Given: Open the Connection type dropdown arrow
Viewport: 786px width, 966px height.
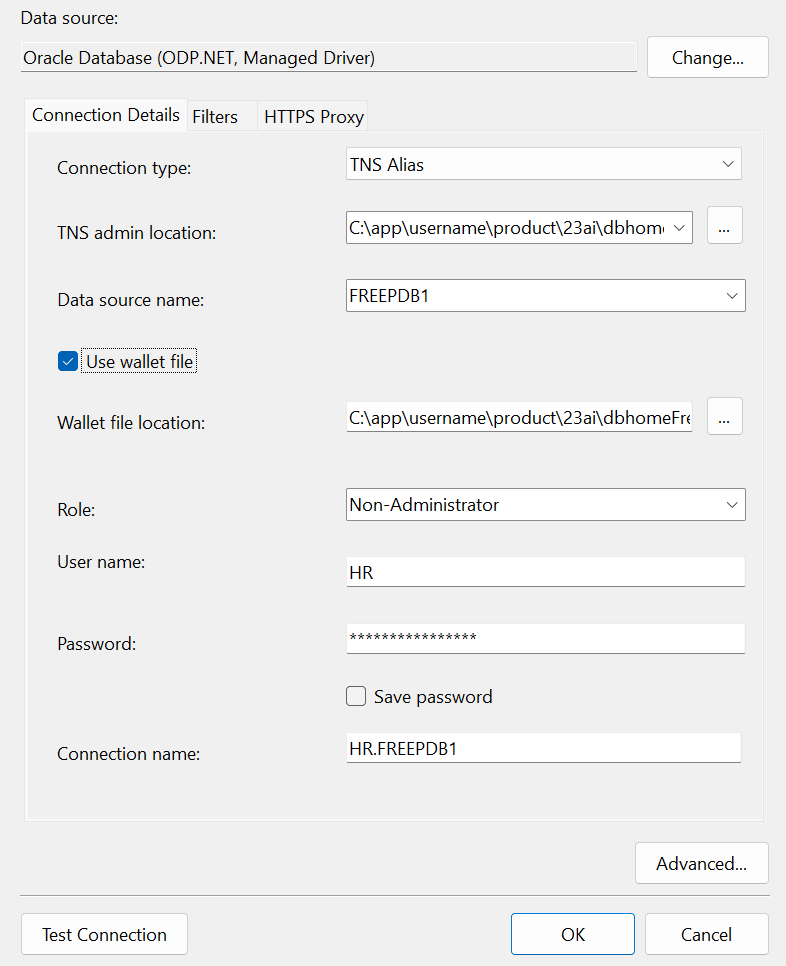Looking at the screenshot, I should [x=729, y=163].
